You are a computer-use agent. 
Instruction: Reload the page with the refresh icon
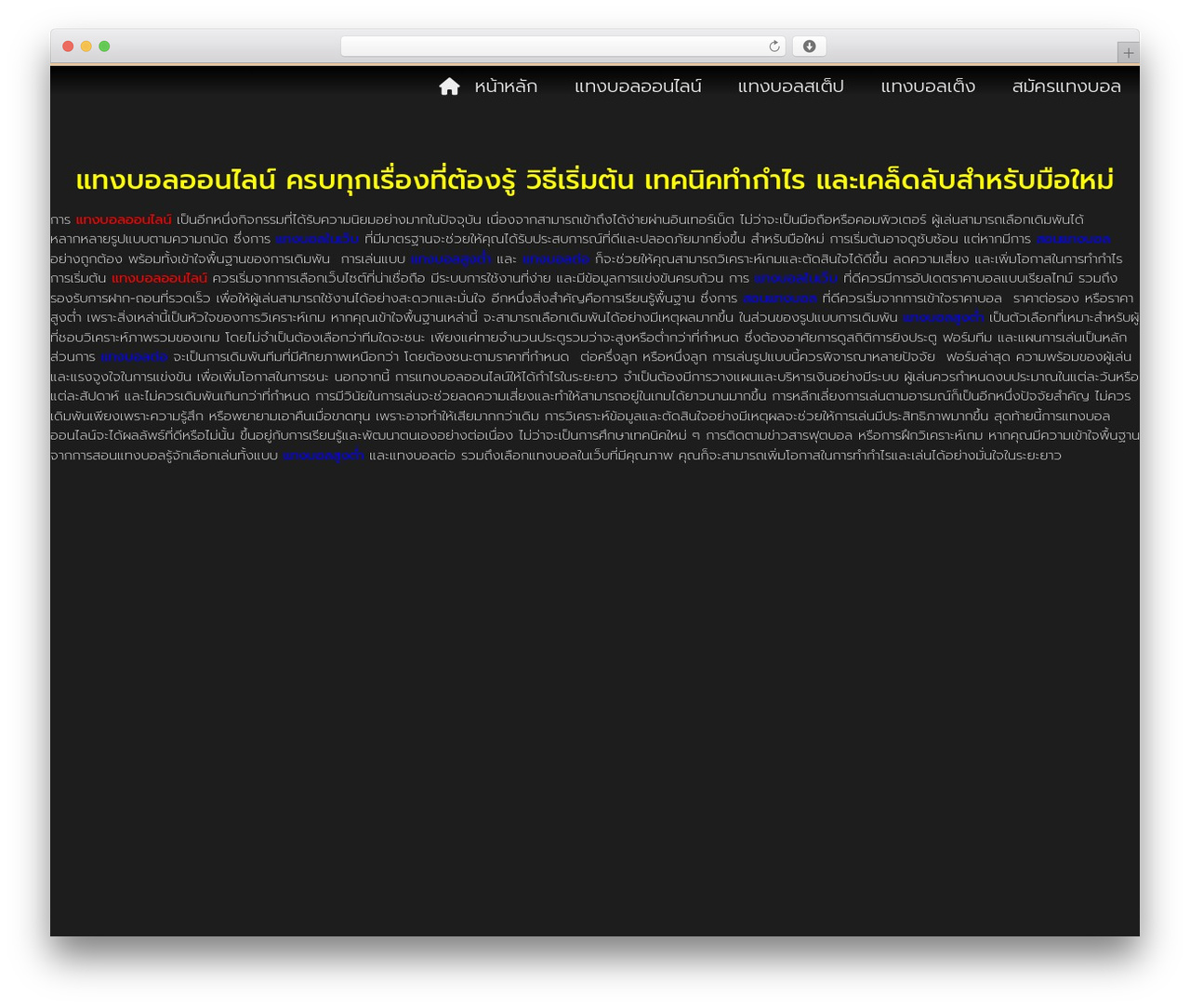tap(773, 46)
